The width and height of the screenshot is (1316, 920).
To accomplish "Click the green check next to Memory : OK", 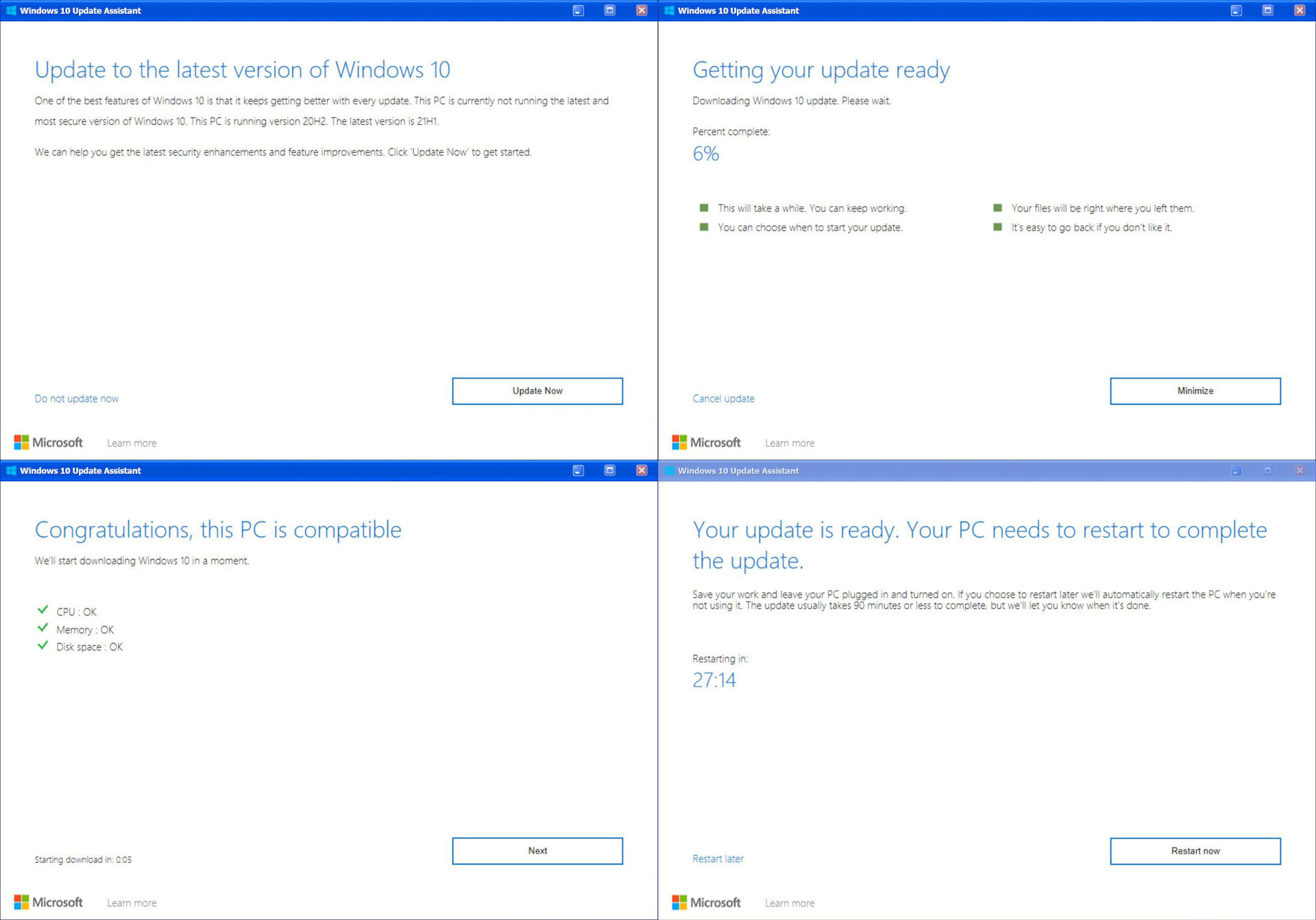I will [42, 627].
